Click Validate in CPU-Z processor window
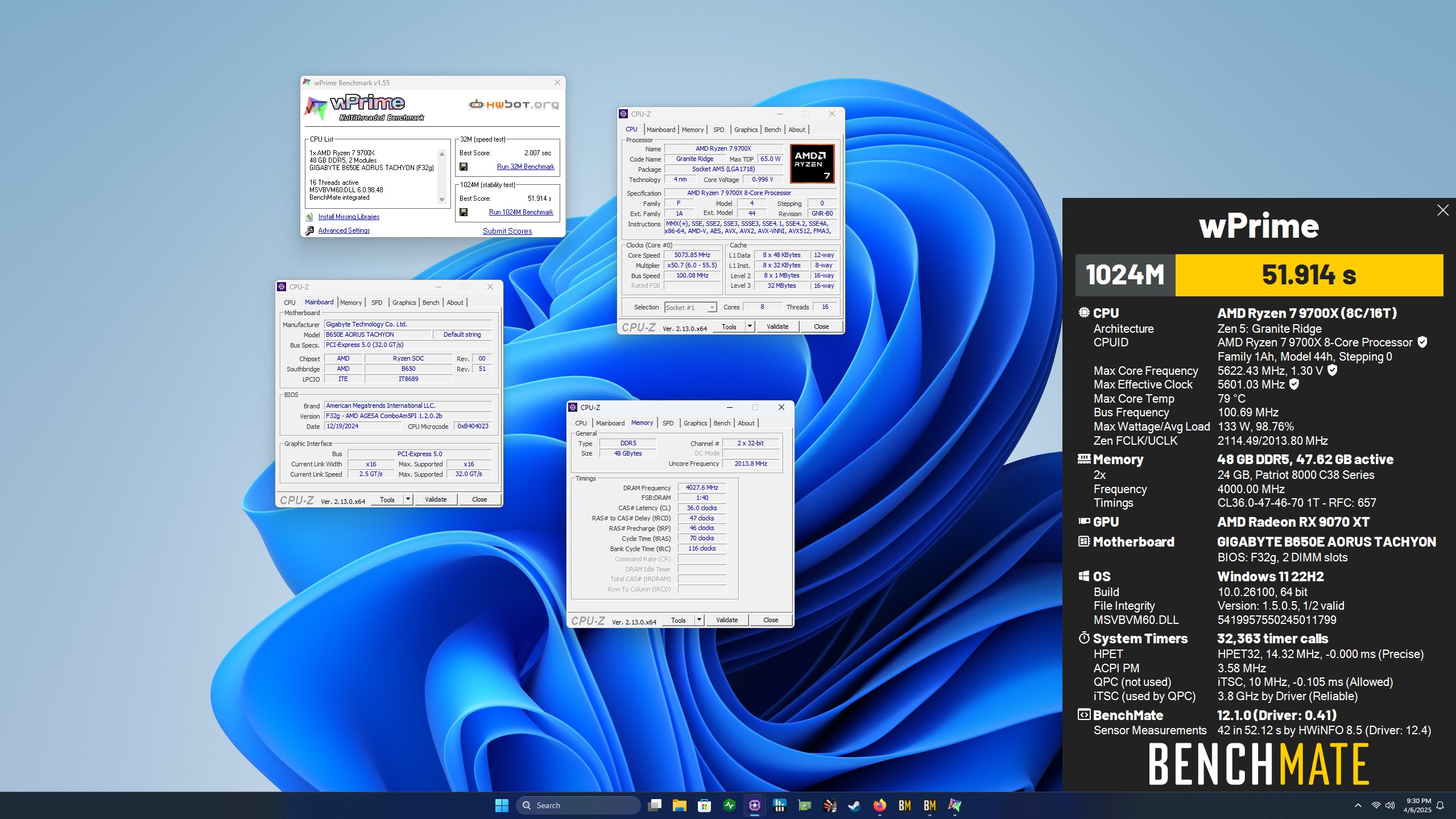 [777, 326]
